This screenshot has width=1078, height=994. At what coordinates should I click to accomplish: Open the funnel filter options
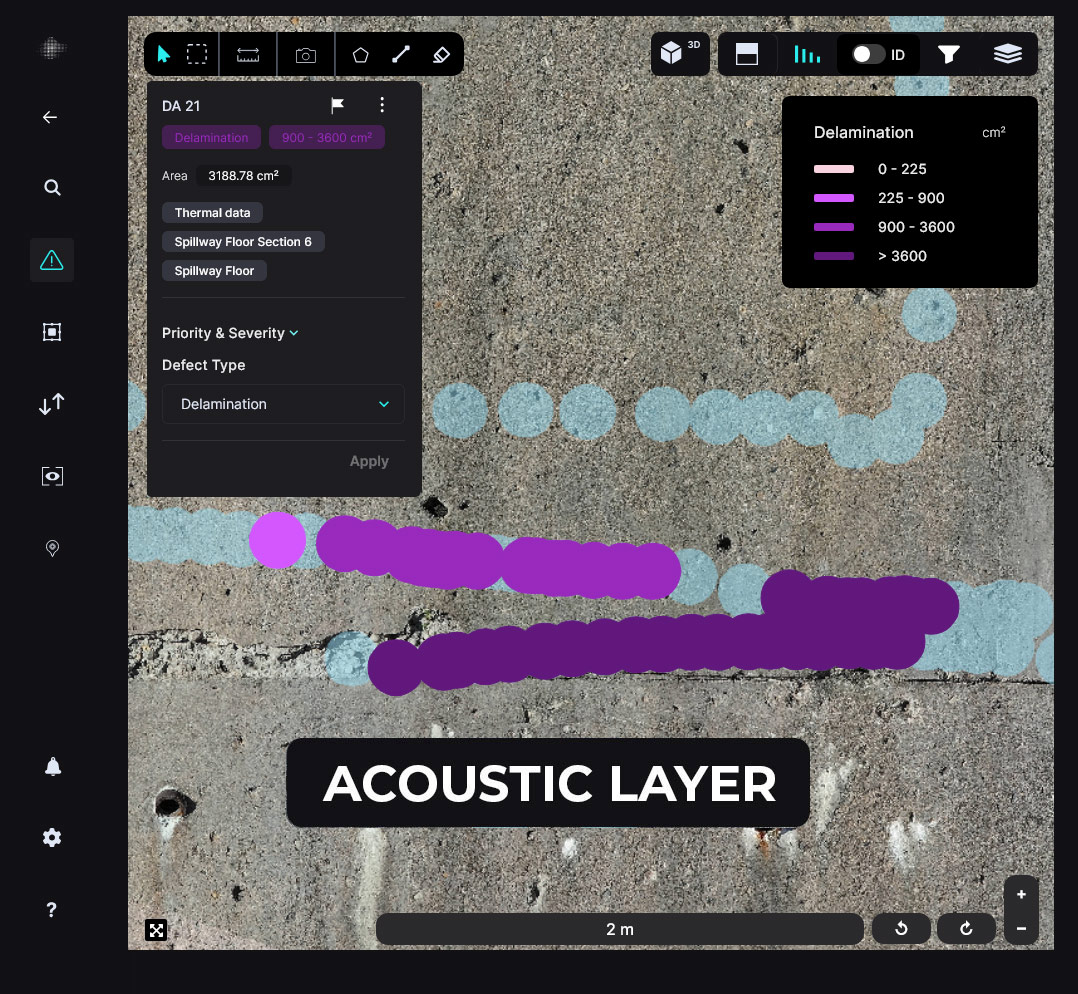click(x=949, y=54)
